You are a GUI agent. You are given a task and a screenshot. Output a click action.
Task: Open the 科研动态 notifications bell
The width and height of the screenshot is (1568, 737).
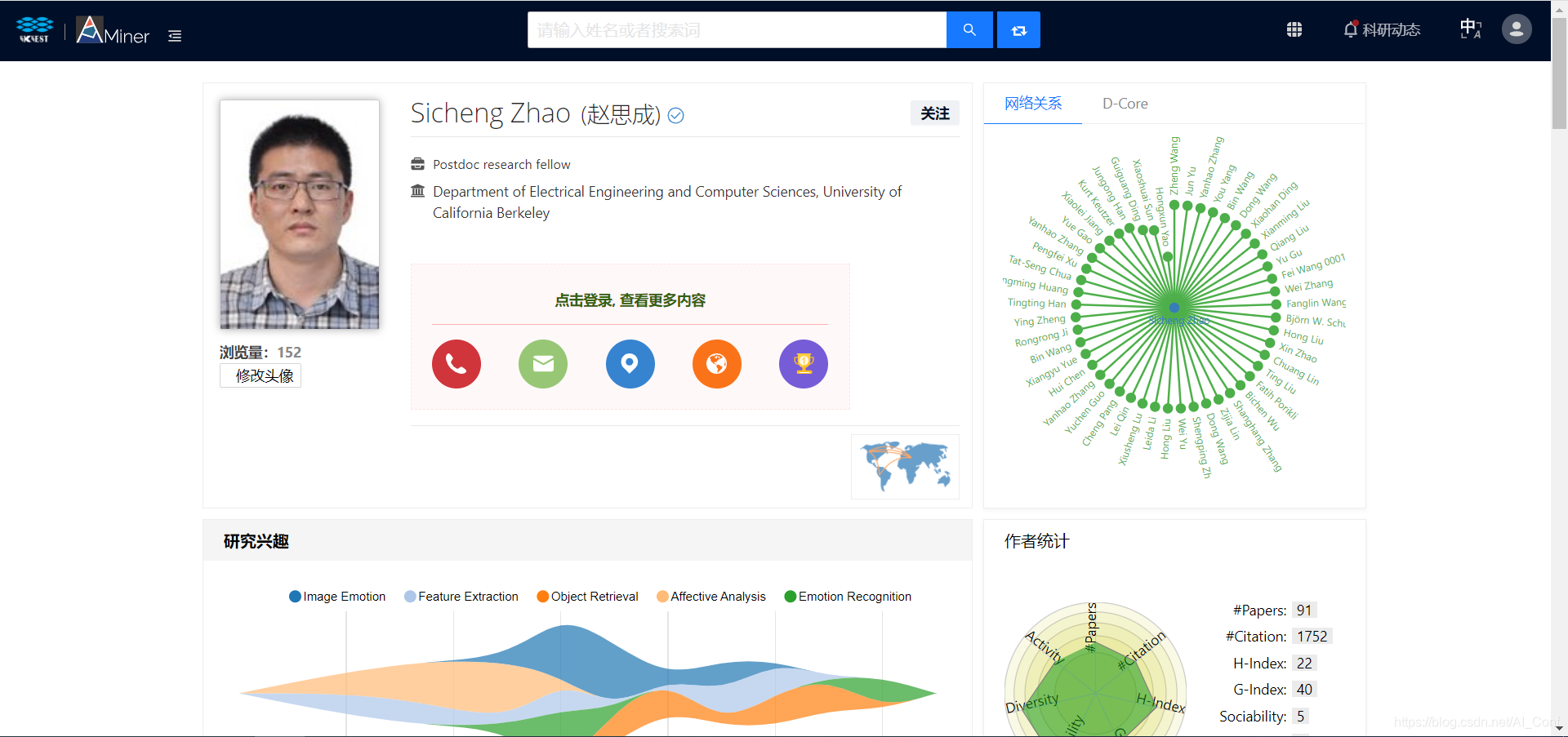click(1382, 30)
